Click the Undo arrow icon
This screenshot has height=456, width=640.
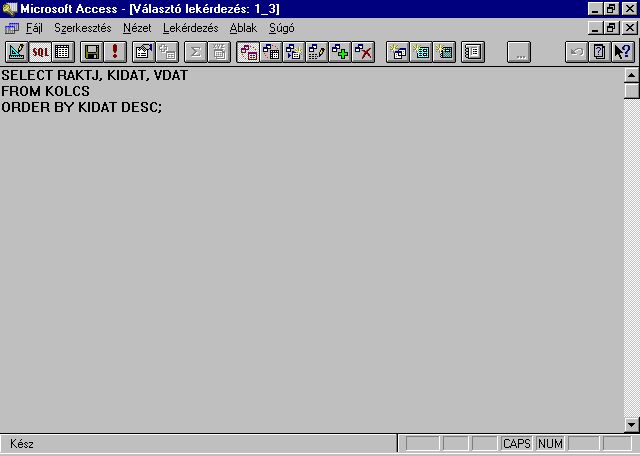click(577, 52)
